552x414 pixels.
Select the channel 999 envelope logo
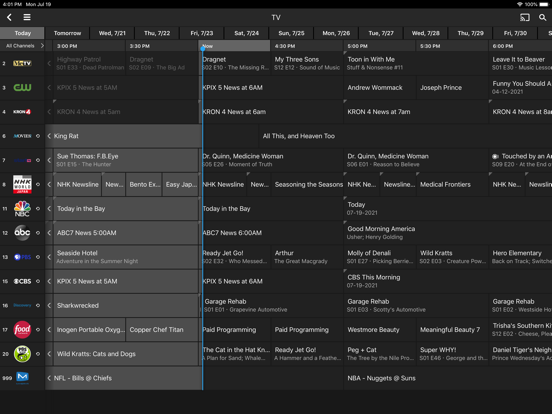coord(22,378)
